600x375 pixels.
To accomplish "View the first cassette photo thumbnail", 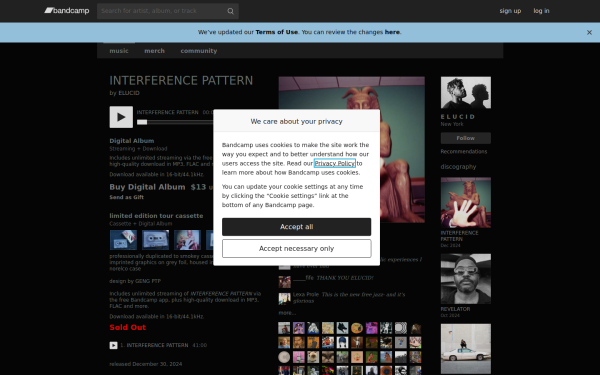I will (x=123, y=240).
